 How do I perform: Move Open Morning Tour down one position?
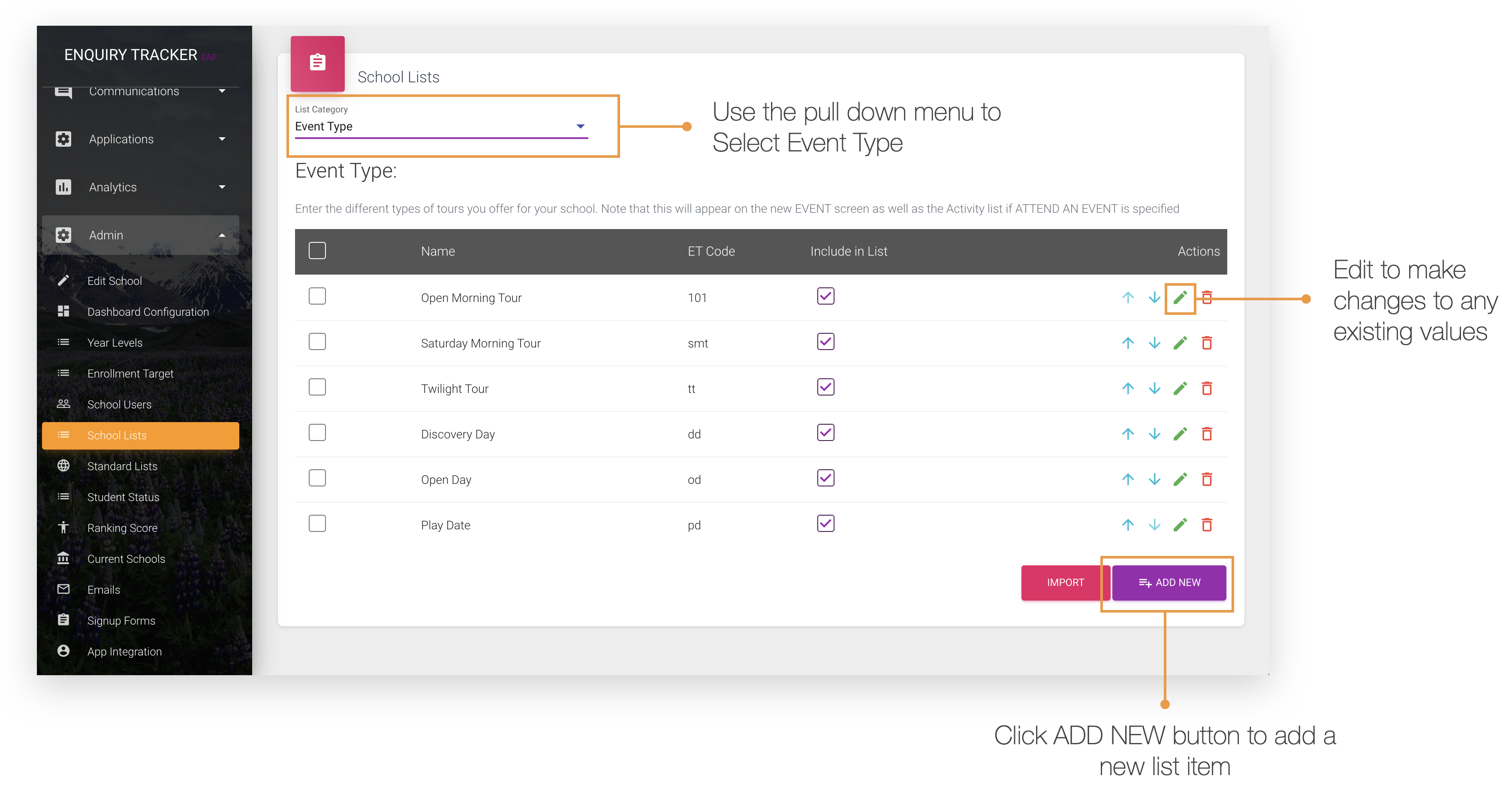coord(1154,298)
